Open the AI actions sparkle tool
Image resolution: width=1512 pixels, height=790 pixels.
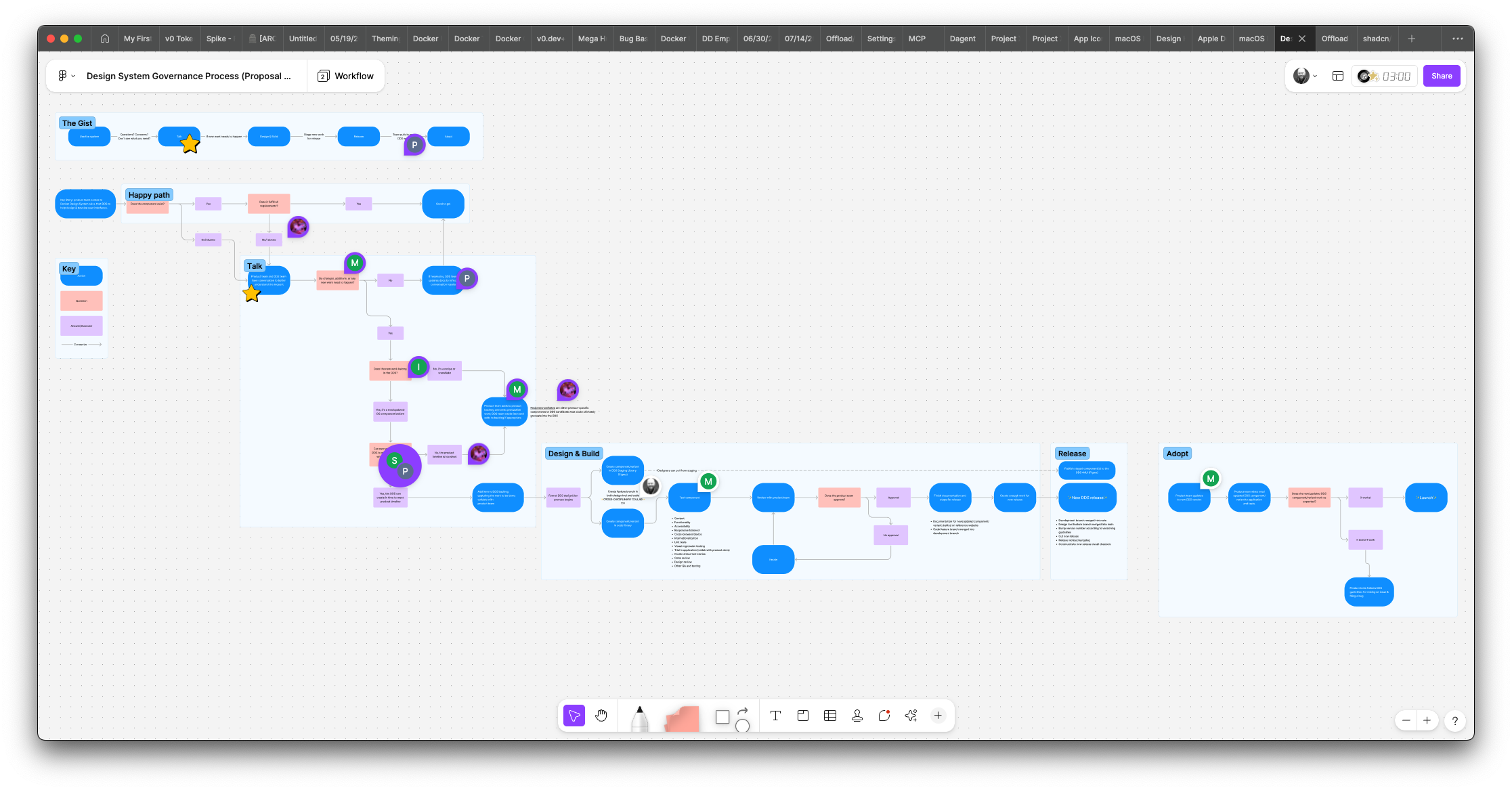911,716
